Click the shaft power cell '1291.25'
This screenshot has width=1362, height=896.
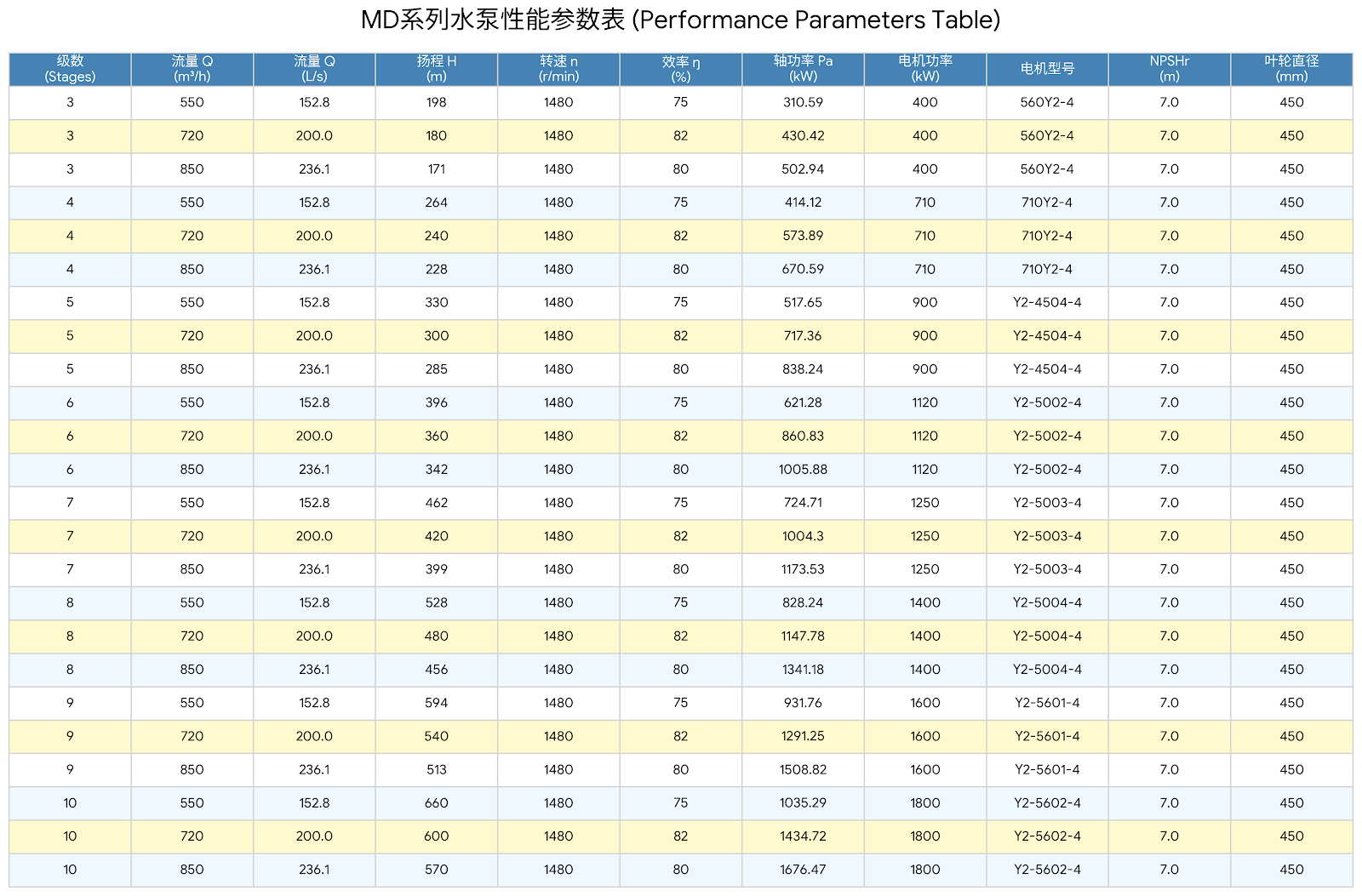[803, 736]
